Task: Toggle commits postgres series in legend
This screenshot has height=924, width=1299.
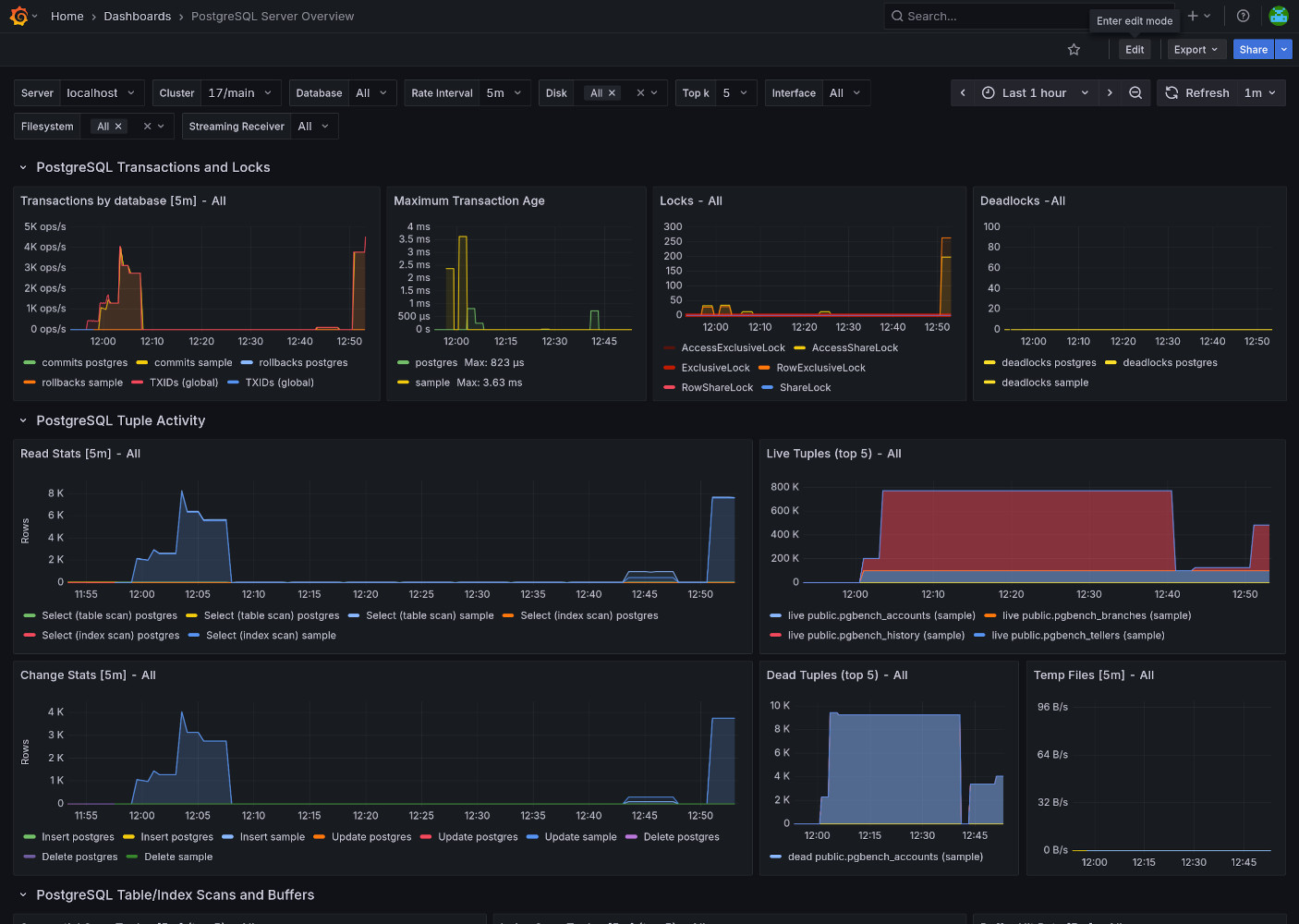Action: click(84, 363)
